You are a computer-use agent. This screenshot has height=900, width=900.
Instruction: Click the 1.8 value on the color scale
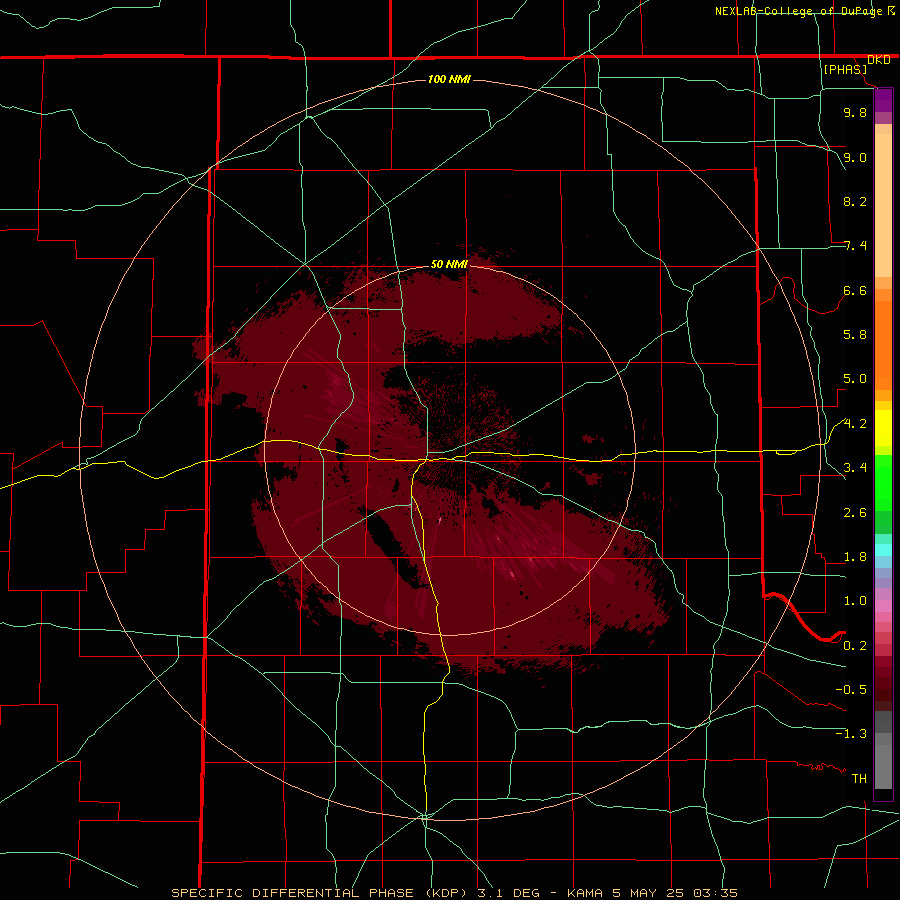[x=855, y=557]
